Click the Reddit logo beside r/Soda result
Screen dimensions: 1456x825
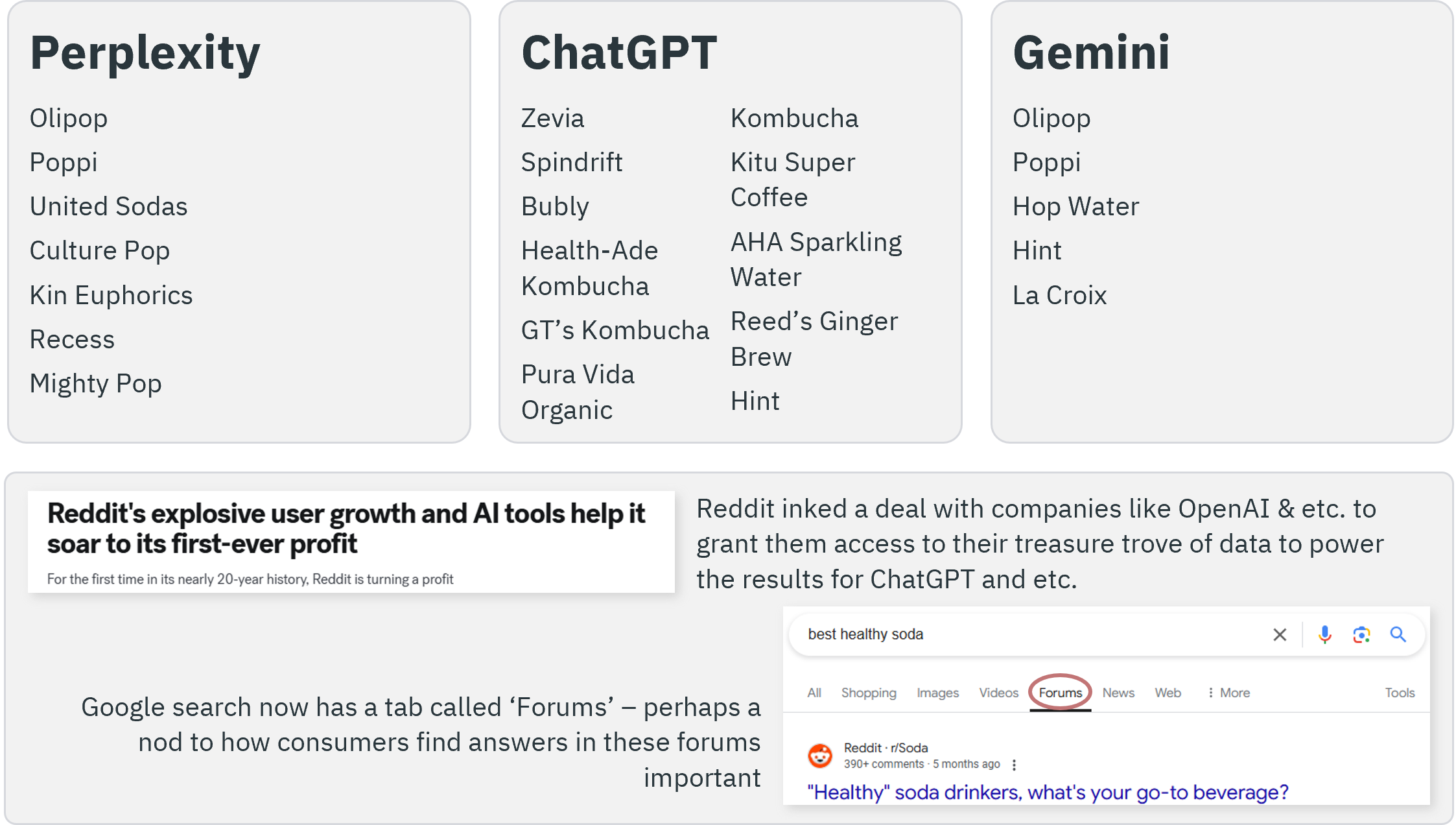click(820, 756)
